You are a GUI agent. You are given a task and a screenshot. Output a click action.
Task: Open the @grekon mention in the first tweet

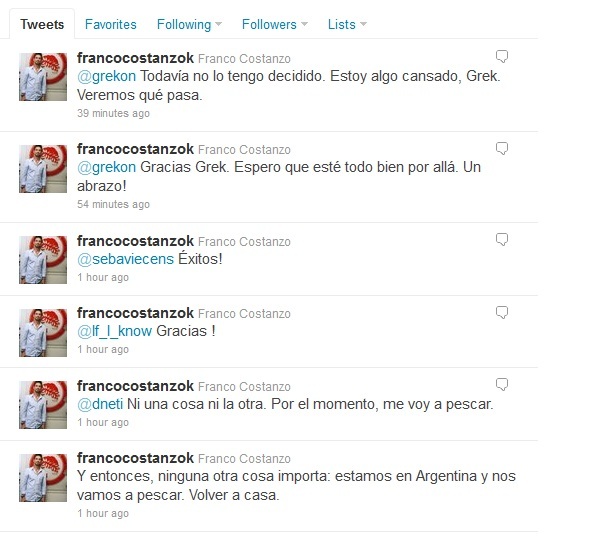tap(106, 76)
